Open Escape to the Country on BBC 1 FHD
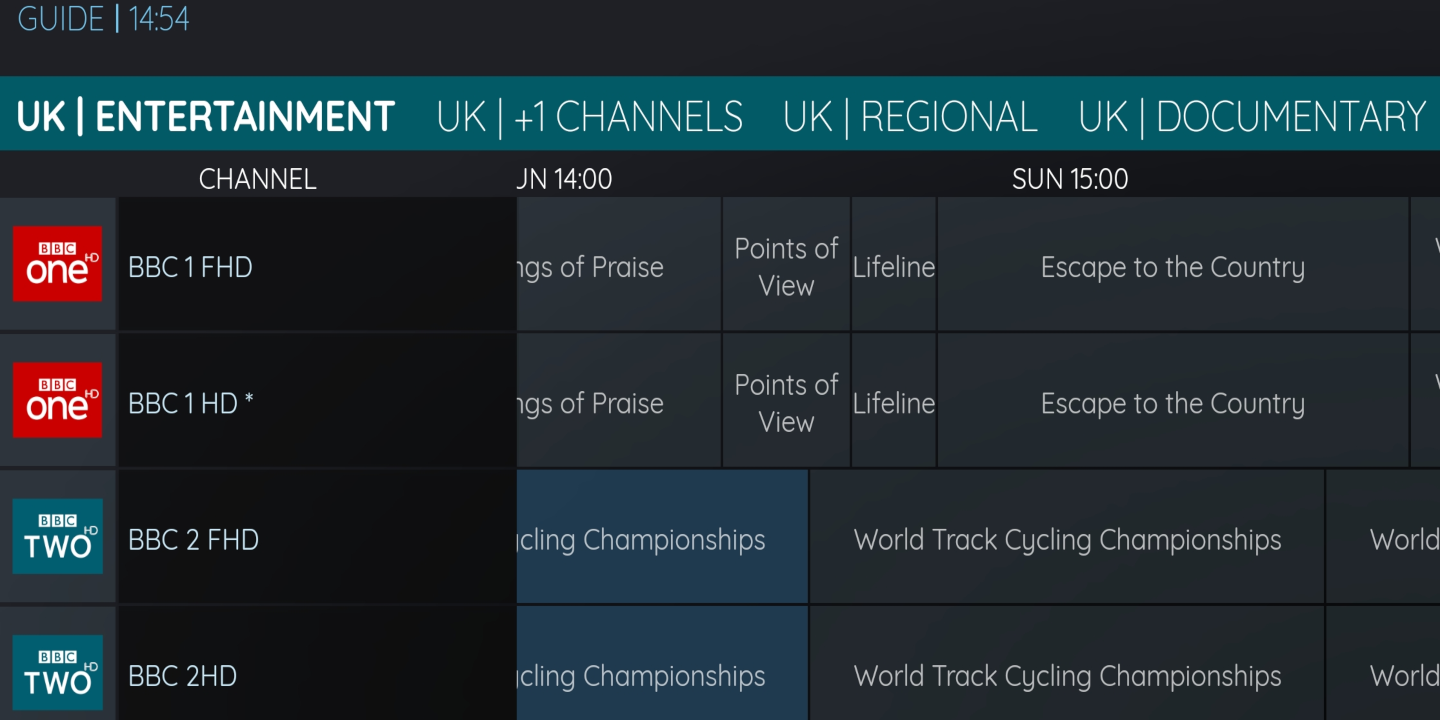Screen dimensions: 1440x720 click(1173, 264)
